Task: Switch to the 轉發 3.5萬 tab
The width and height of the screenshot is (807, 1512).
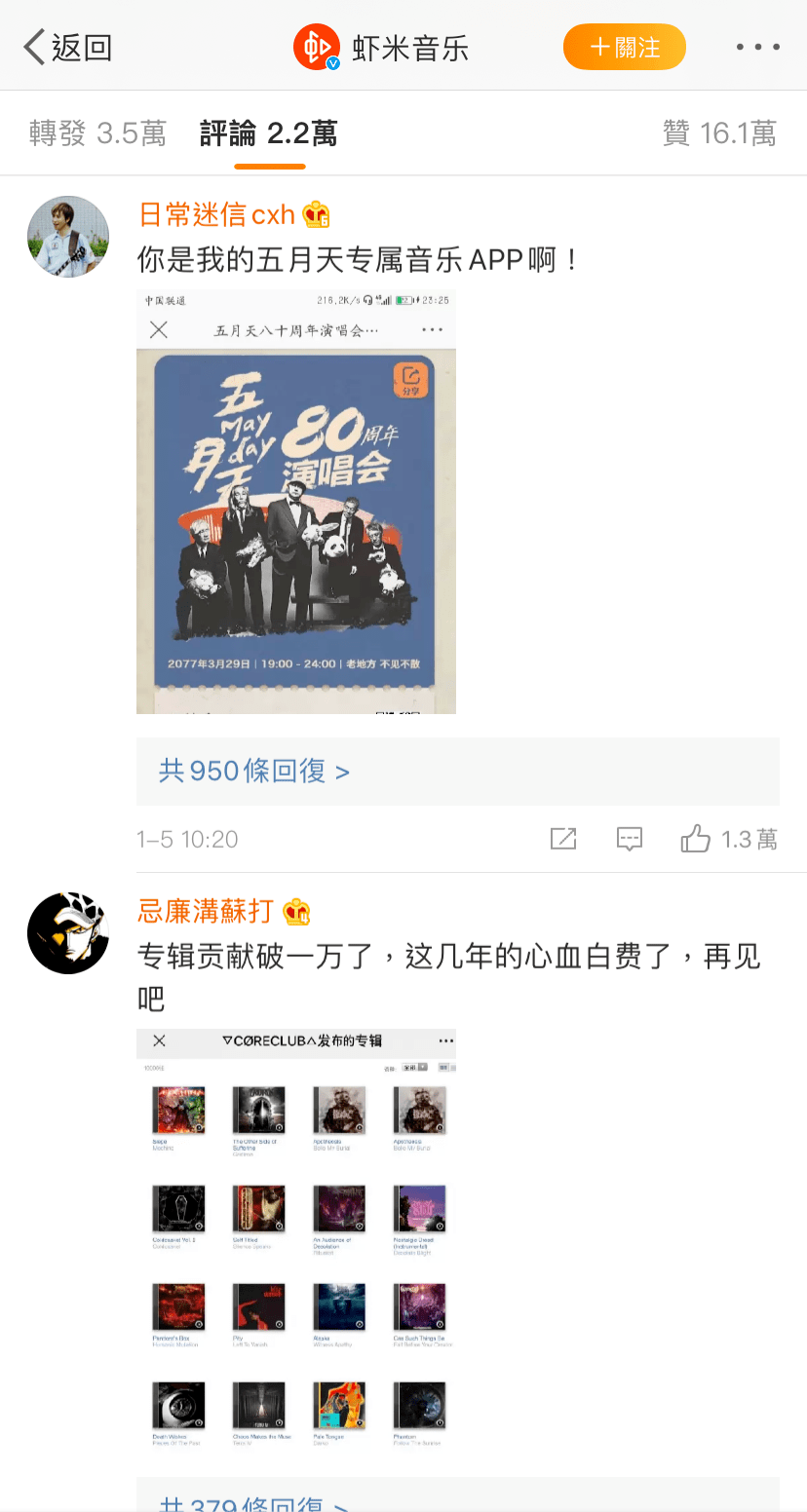Action: [x=97, y=133]
